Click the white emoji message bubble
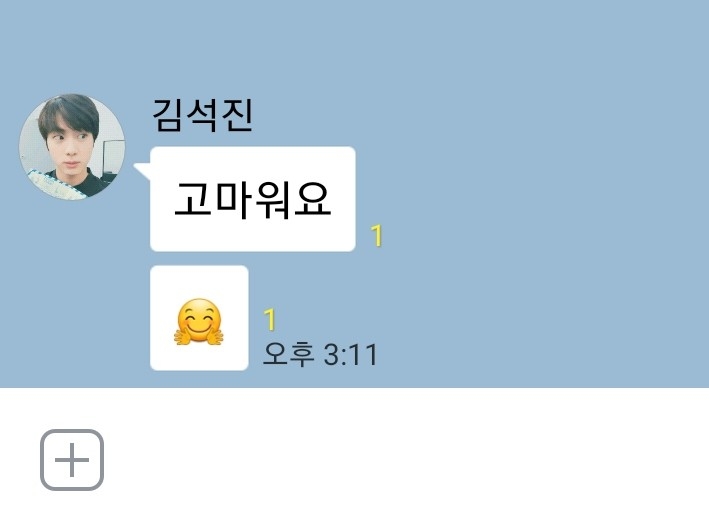The width and height of the screenshot is (709, 532). click(199, 318)
